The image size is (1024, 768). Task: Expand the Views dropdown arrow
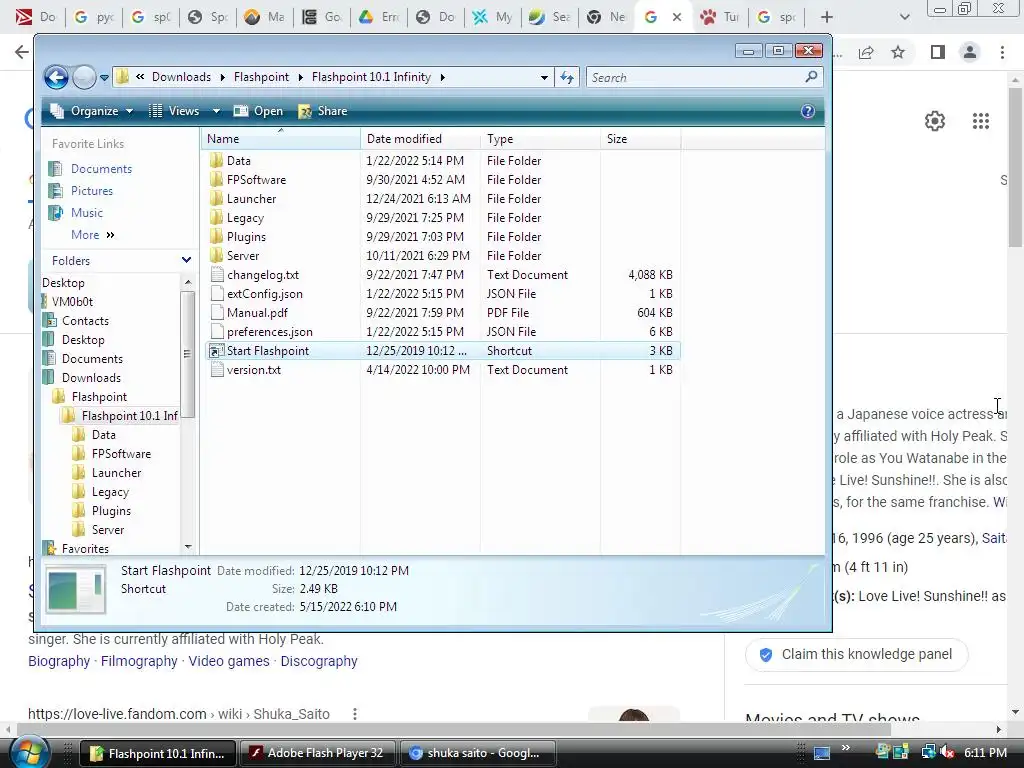(216, 111)
